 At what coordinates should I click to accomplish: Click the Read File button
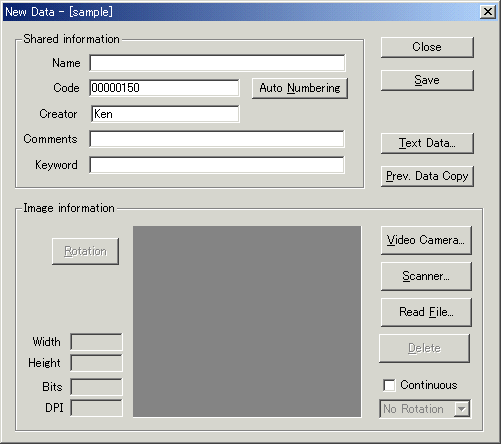coord(426,312)
